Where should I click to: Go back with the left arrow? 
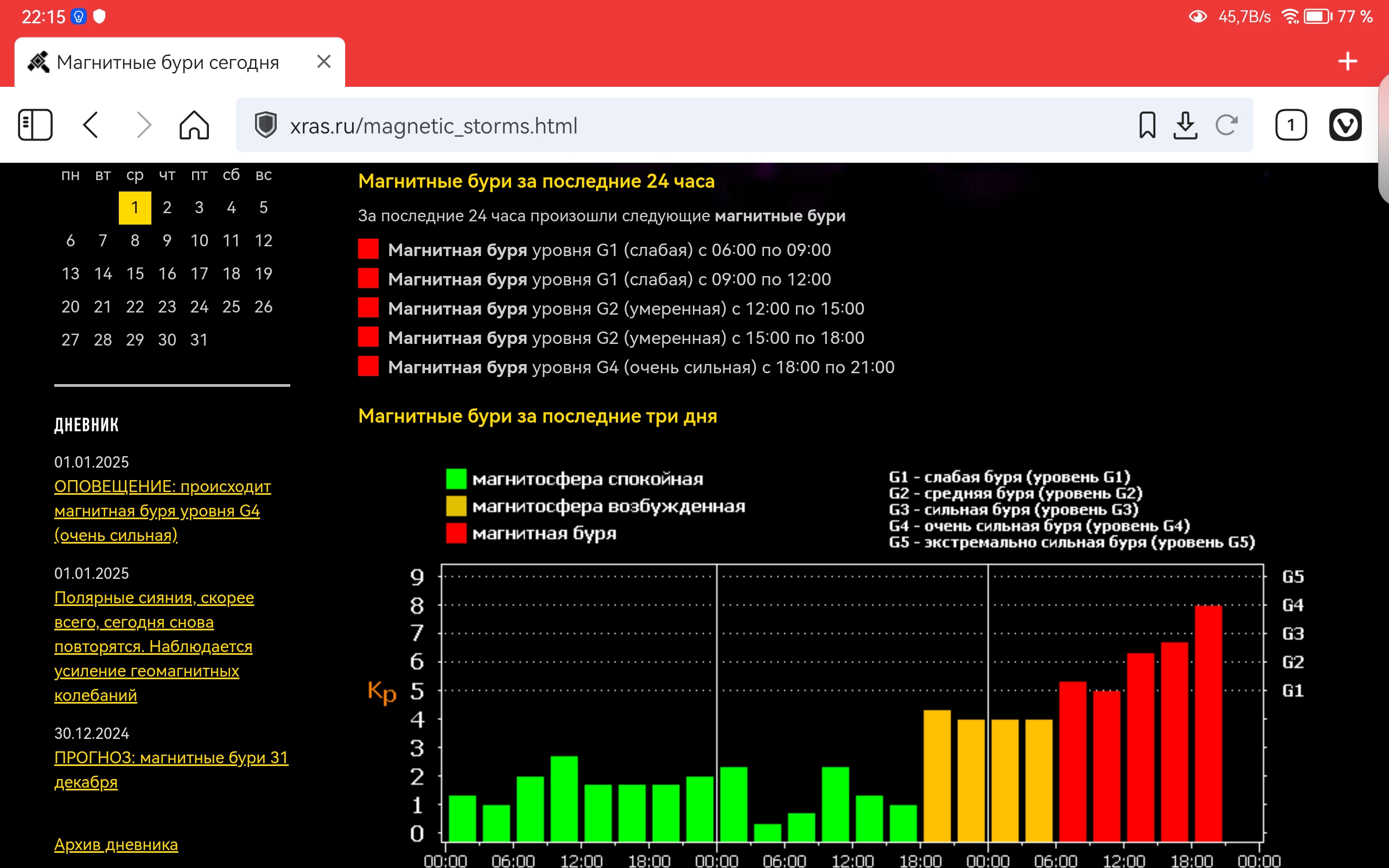point(91,125)
